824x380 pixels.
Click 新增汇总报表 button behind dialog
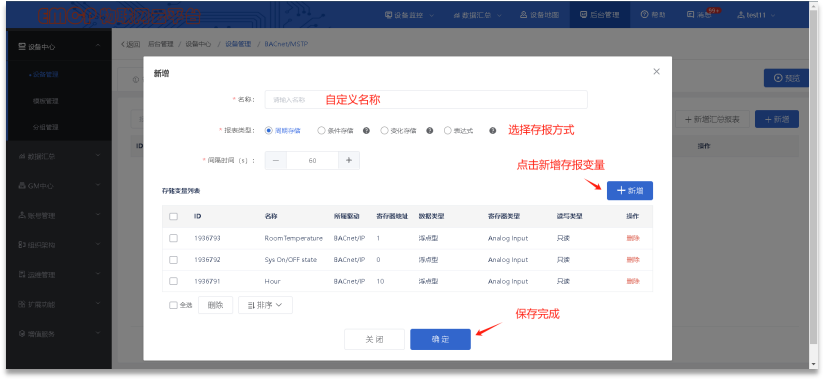click(712, 119)
